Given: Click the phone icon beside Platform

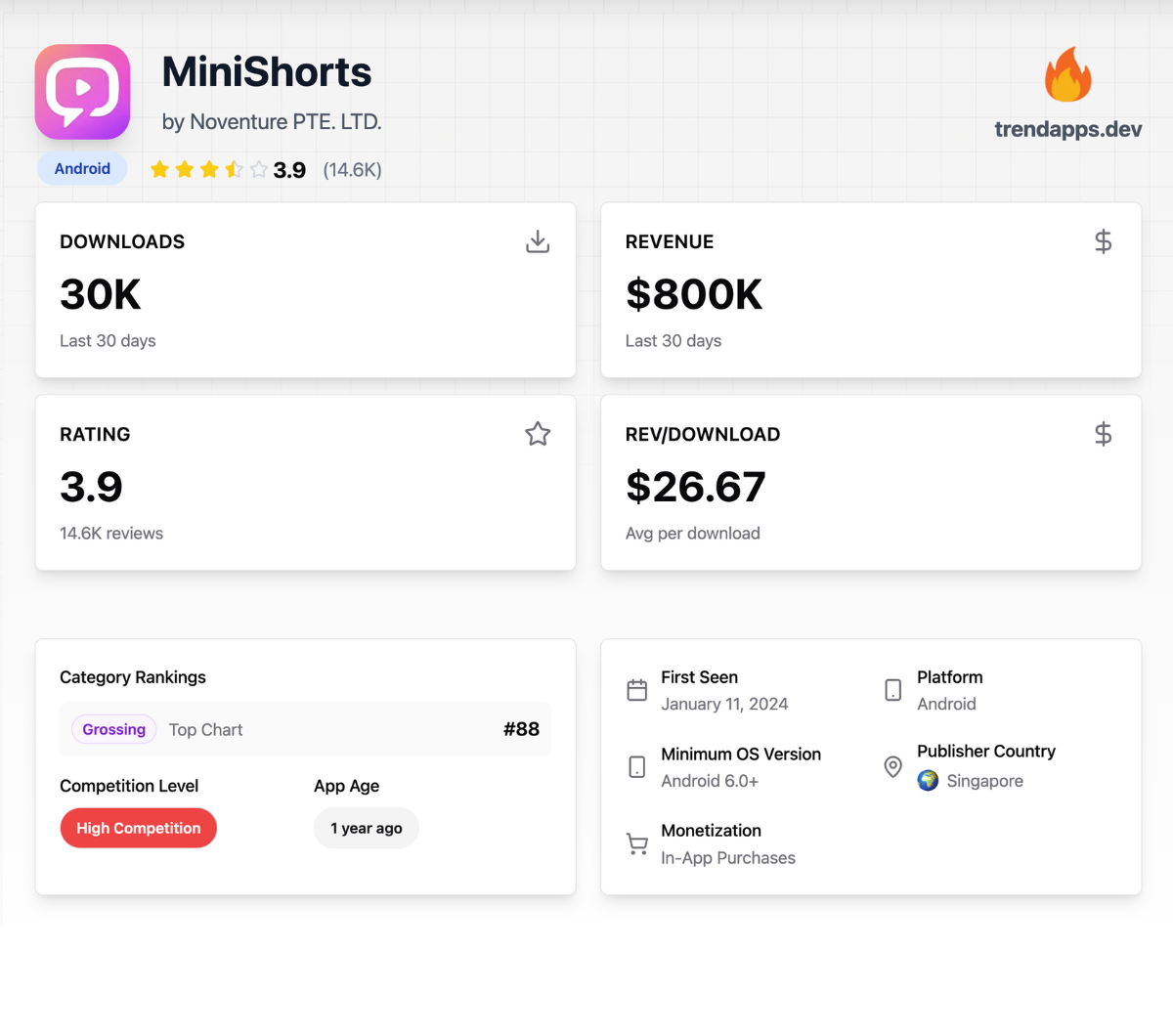Looking at the screenshot, I should [x=893, y=690].
